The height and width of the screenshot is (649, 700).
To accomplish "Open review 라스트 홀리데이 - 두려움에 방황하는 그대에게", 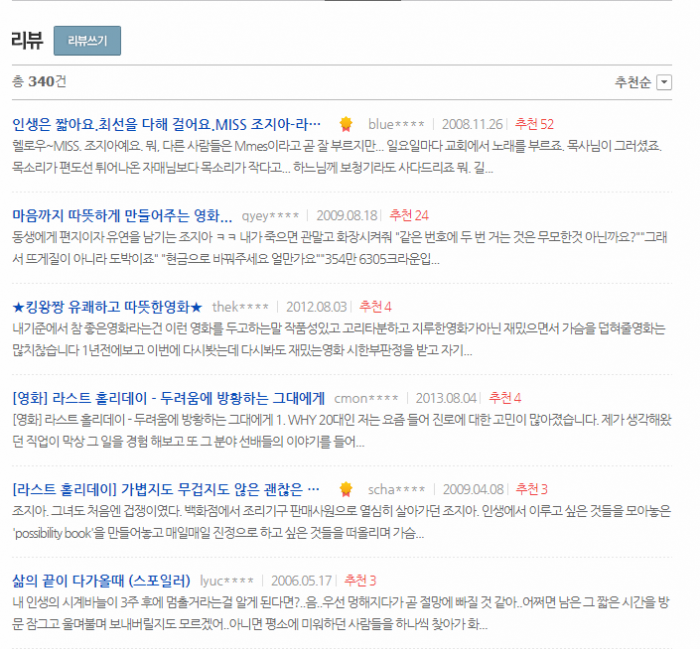I will point(168,398).
